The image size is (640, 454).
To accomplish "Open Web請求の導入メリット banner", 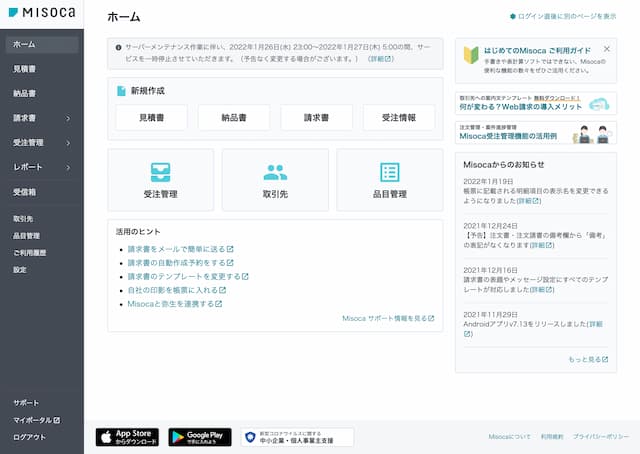I will click(536, 103).
